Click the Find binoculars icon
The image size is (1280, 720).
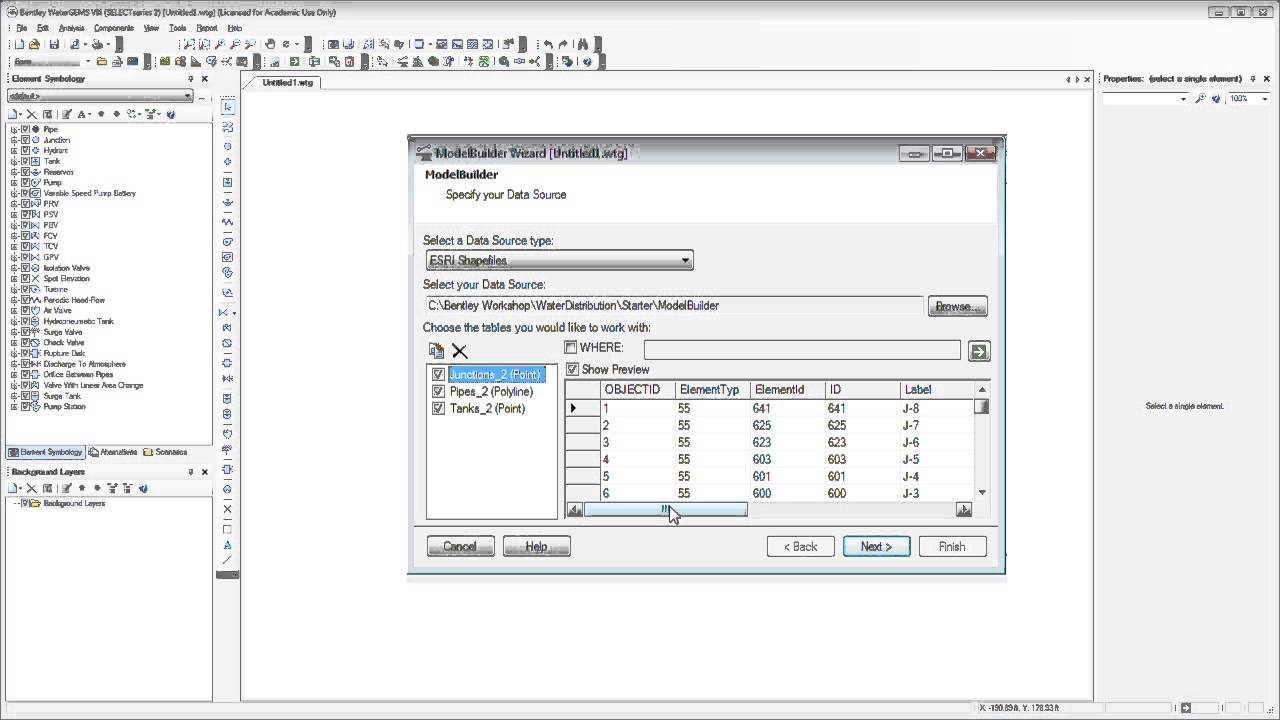(x=582, y=44)
